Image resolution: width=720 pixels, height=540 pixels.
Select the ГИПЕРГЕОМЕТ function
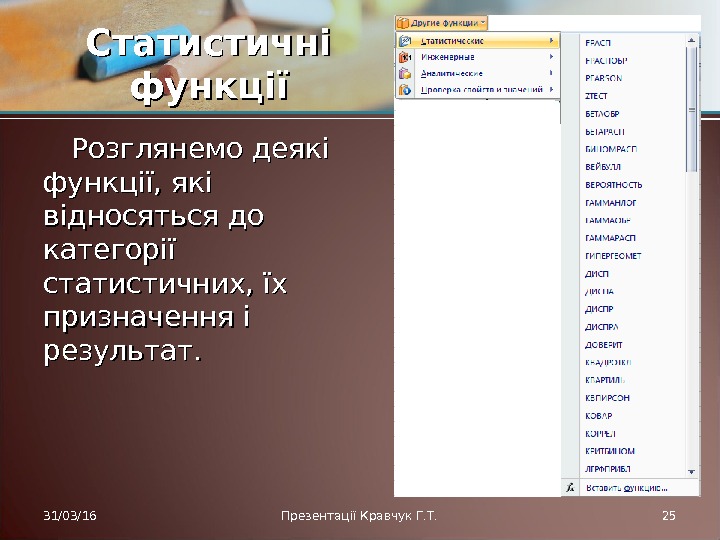pyautogui.click(x=613, y=256)
